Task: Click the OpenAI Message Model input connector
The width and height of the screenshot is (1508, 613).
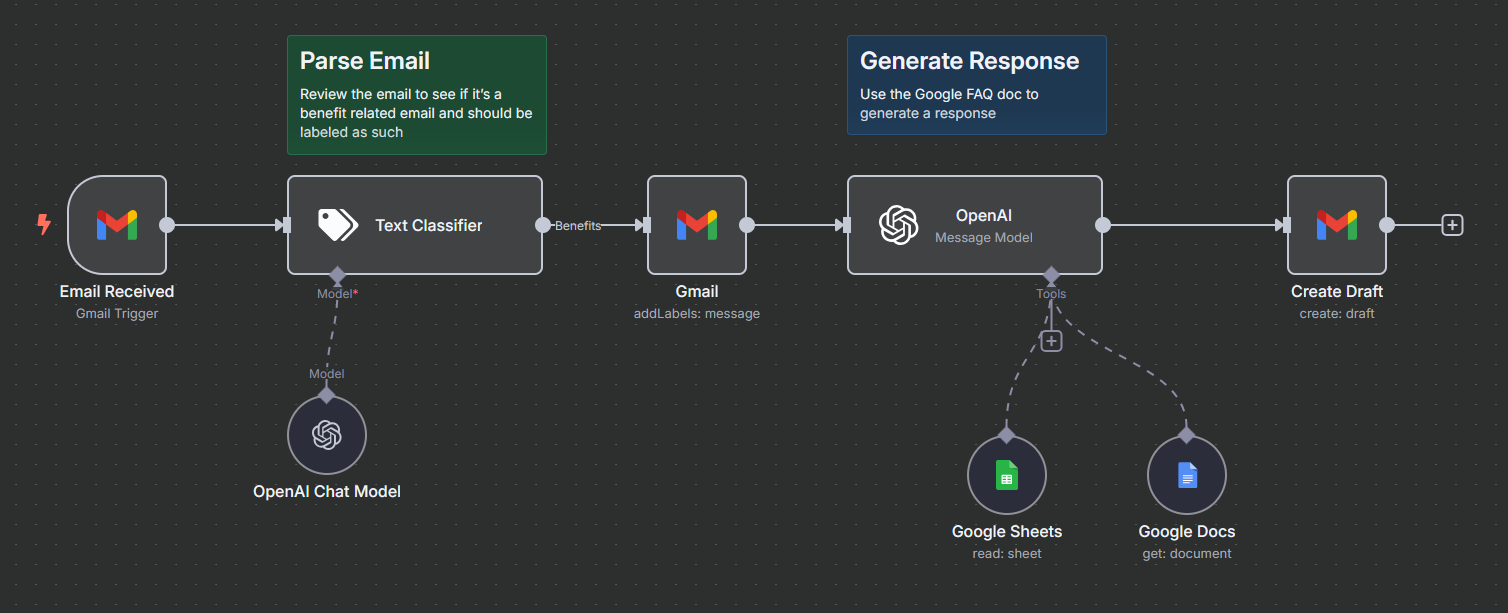Action: (847, 225)
